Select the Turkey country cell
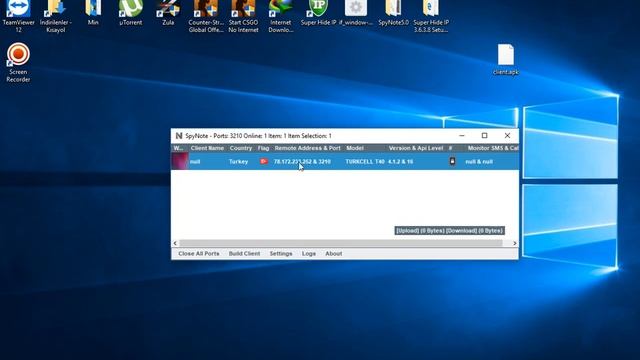Screen dimensions: 640x360 tap(238, 162)
